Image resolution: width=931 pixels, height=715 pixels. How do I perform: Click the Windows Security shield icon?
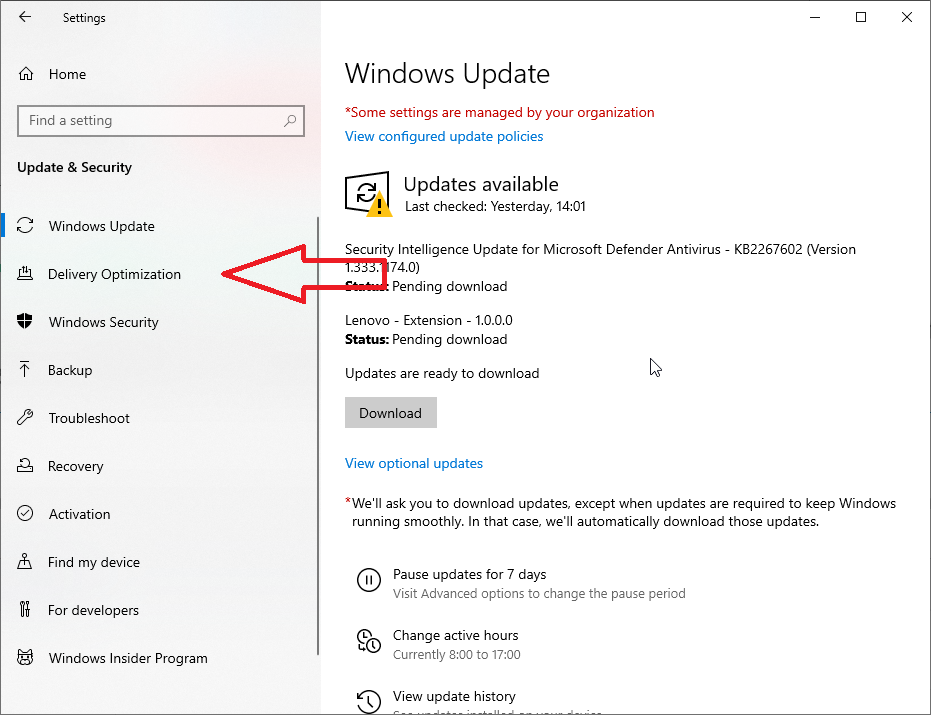(27, 322)
